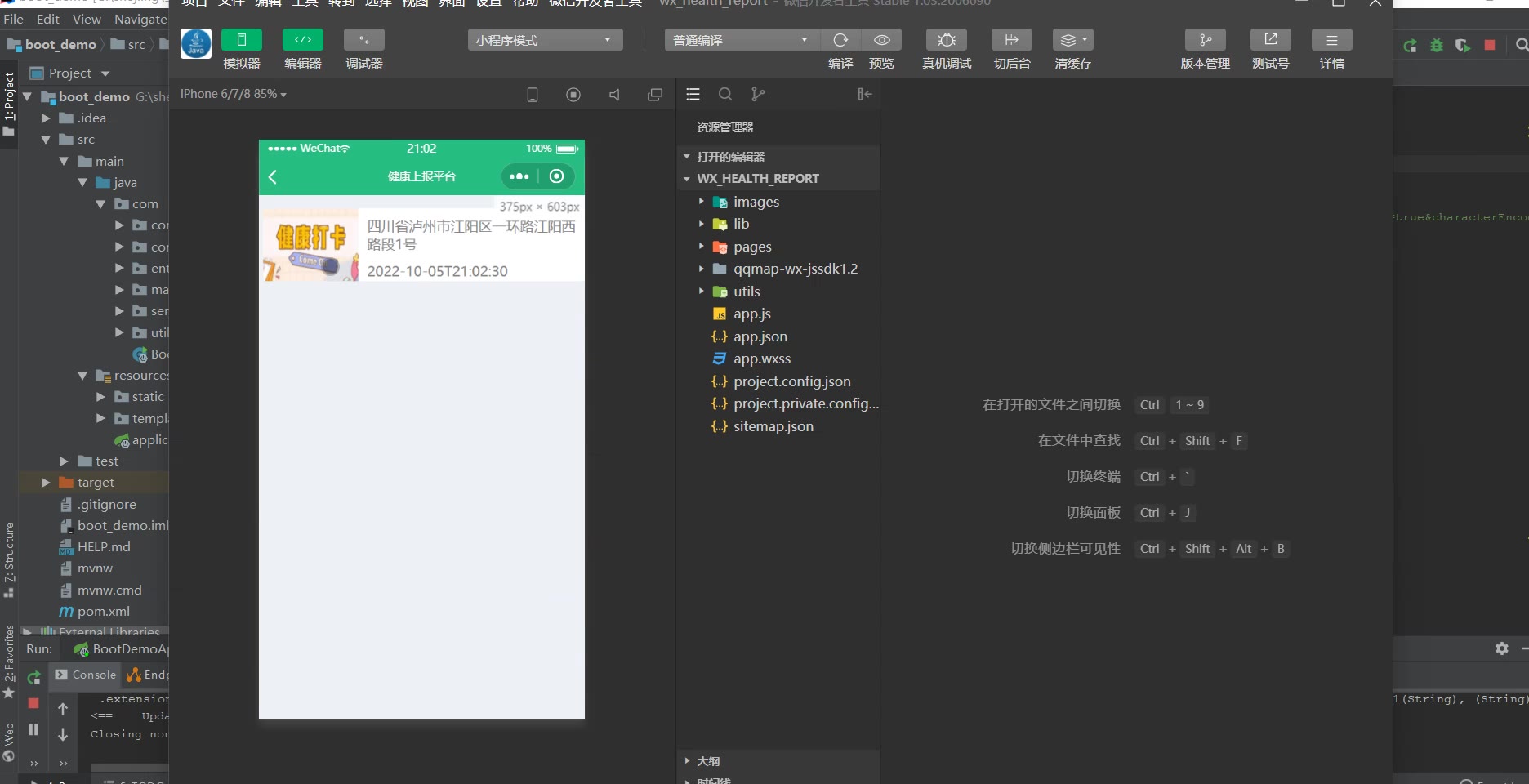Click the 真机调试 debug icon
Screen dimensions: 1529x784
pyautogui.click(x=947, y=40)
